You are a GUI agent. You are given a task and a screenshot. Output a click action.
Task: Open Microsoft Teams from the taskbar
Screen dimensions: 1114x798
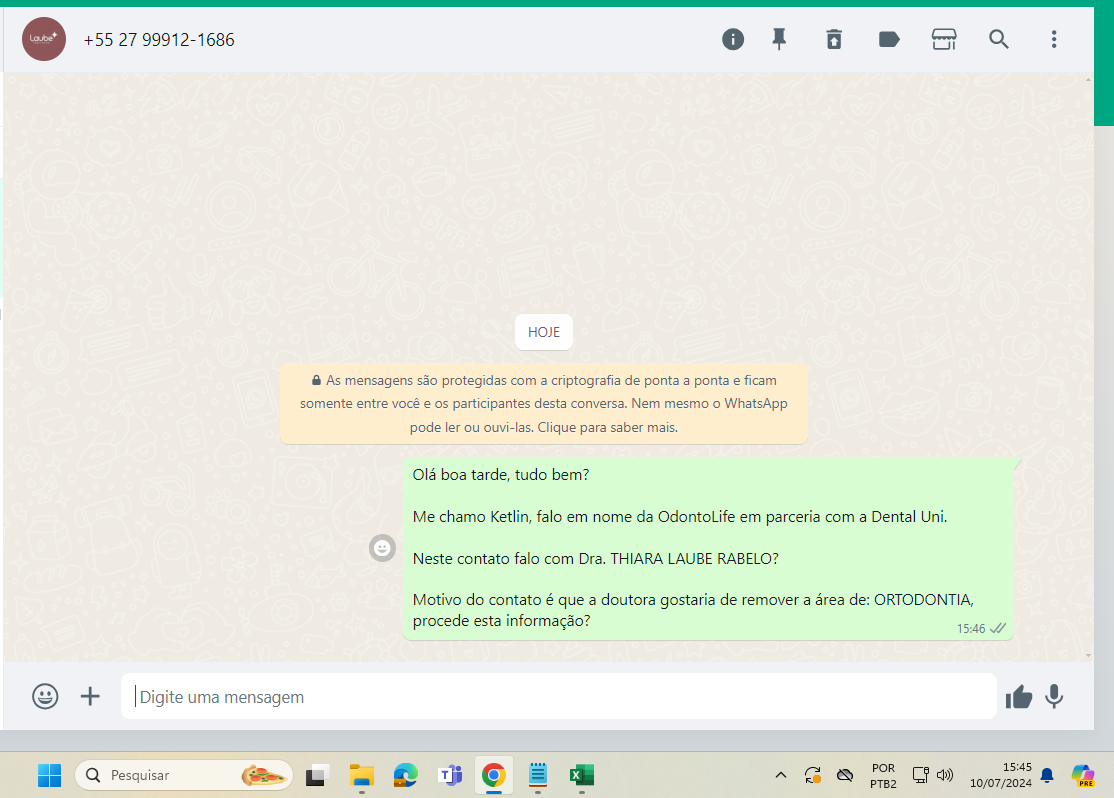coord(449,775)
